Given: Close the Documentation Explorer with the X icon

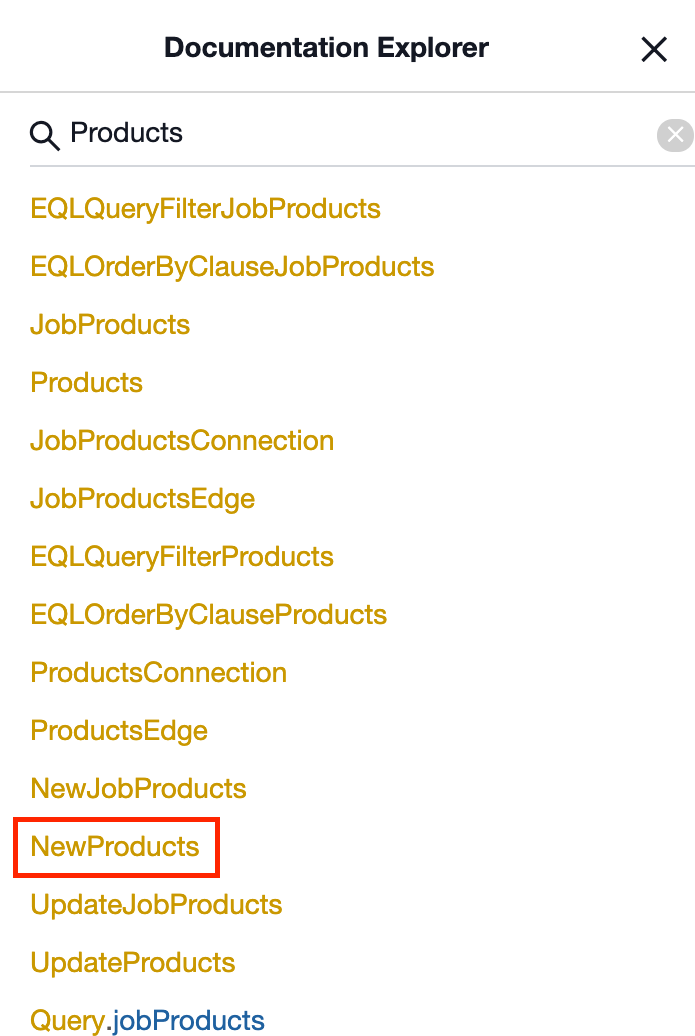Looking at the screenshot, I should 654,48.
